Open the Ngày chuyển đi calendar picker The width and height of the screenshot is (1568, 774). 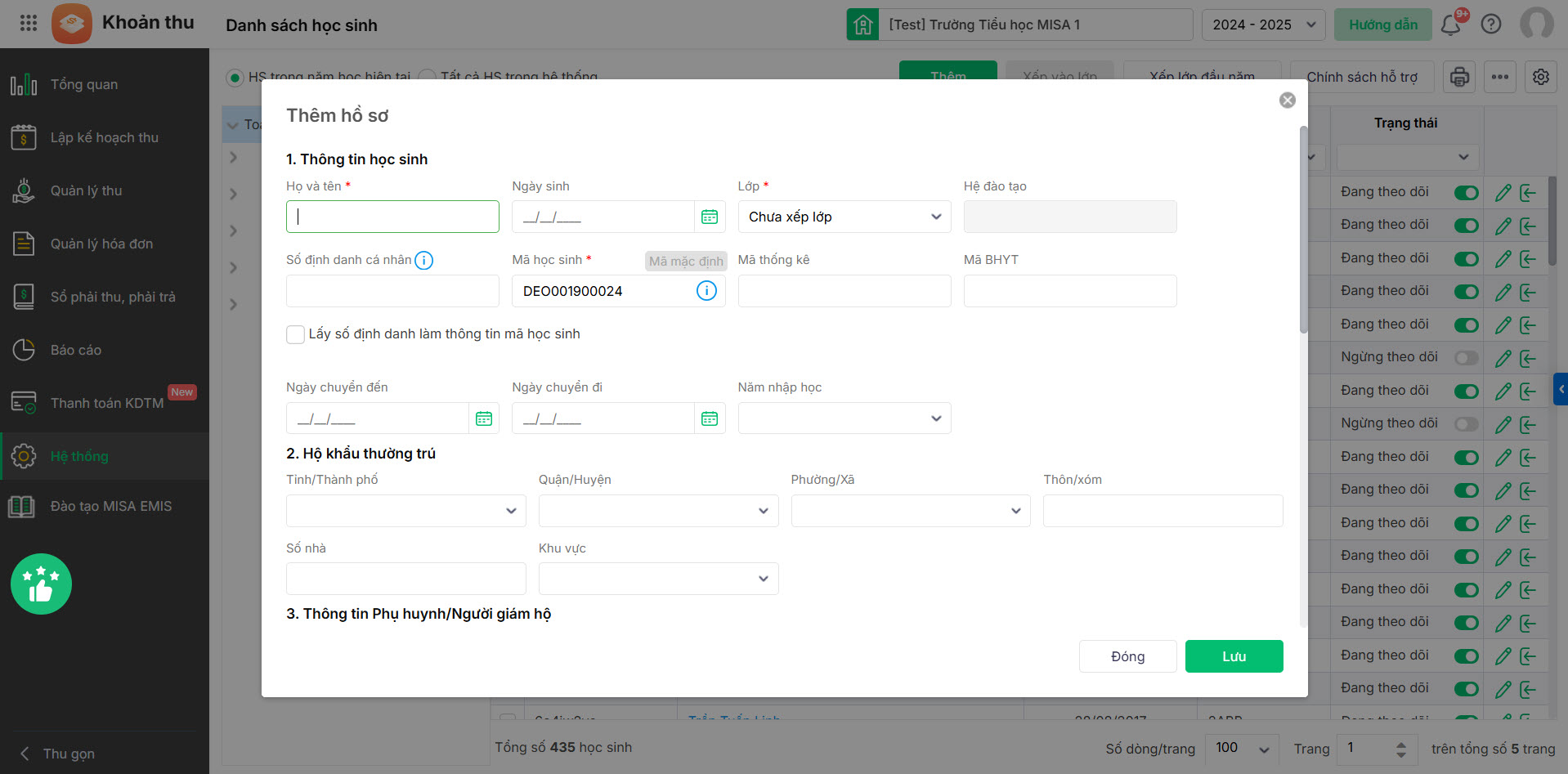pos(709,418)
